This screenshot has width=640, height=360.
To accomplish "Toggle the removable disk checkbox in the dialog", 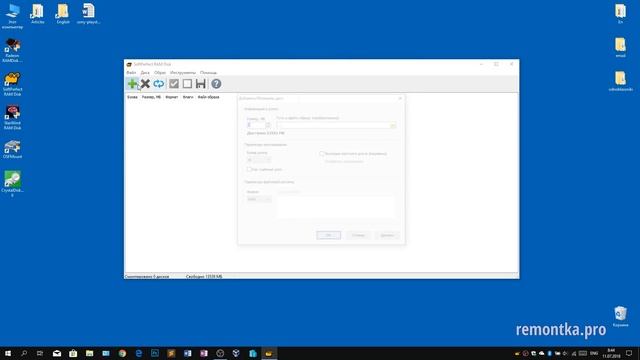I will [x=249, y=169].
